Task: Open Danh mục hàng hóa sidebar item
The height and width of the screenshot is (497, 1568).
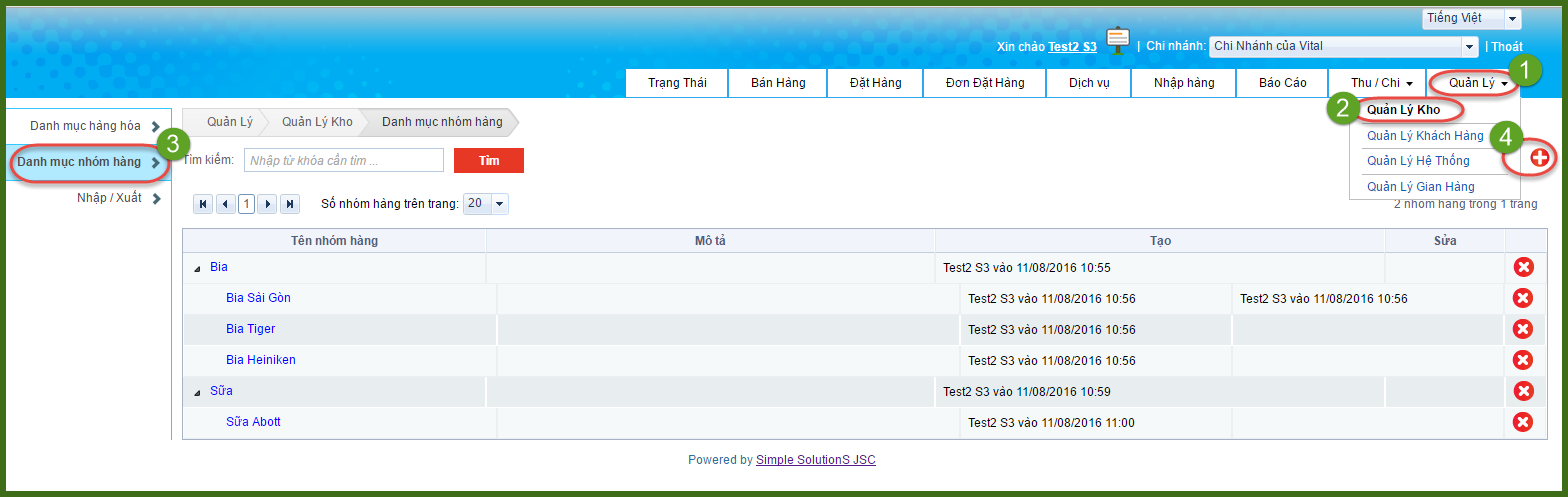Action: click(x=86, y=126)
